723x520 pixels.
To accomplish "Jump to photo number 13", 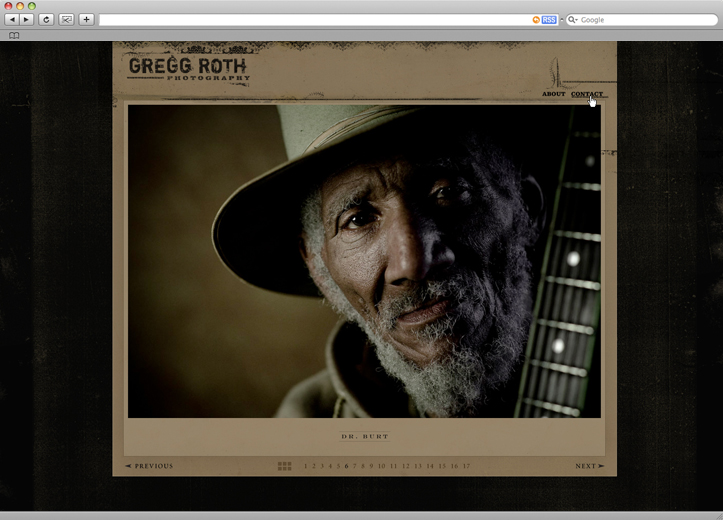I will (x=418, y=466).
